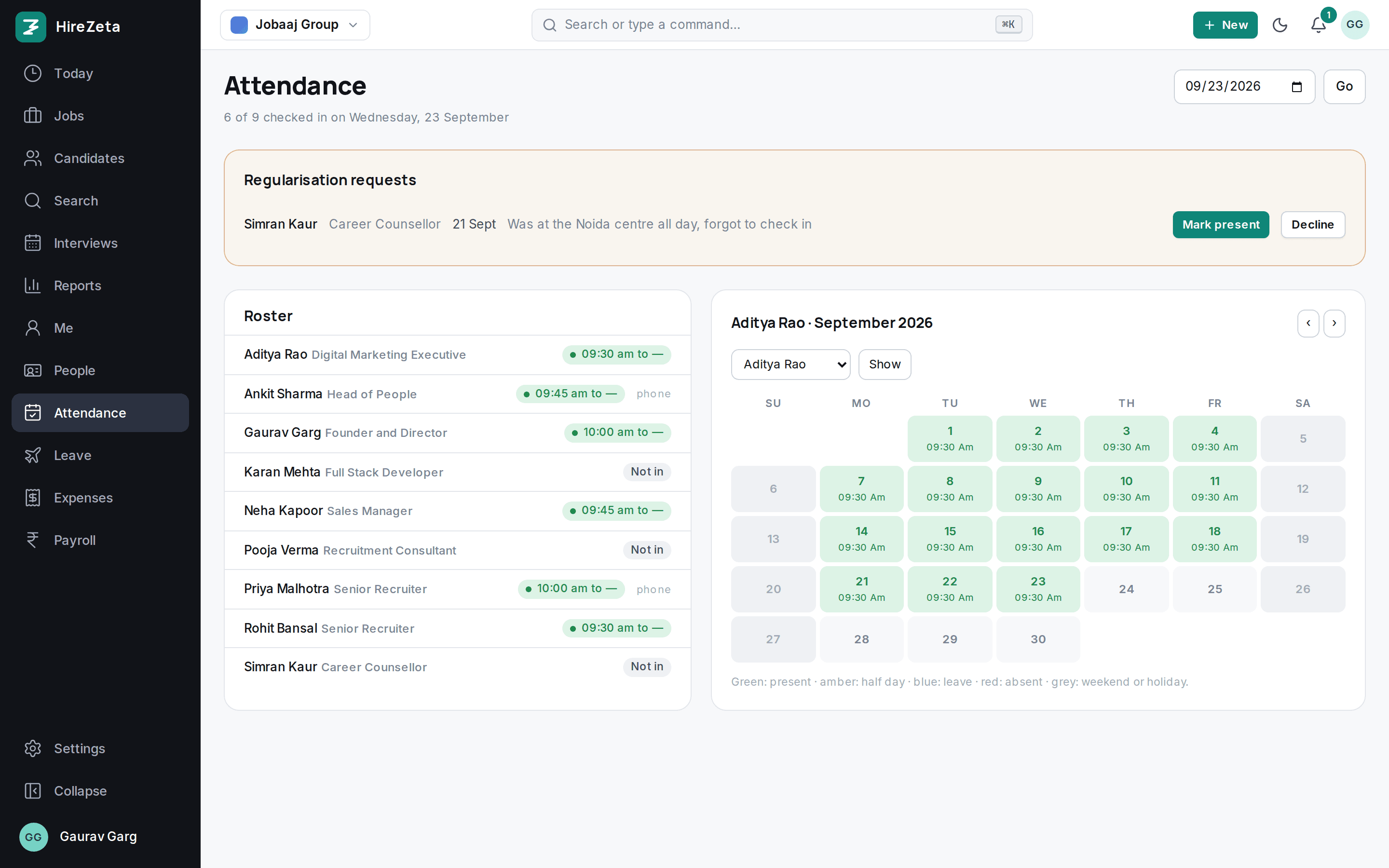1389x868 pixels.
Task: Click the 21 Sept date in request
Action: click(x=474, y=224)
